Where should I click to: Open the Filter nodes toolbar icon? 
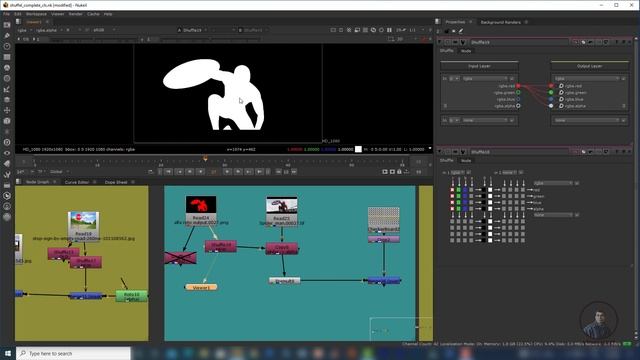pos(7,78)
